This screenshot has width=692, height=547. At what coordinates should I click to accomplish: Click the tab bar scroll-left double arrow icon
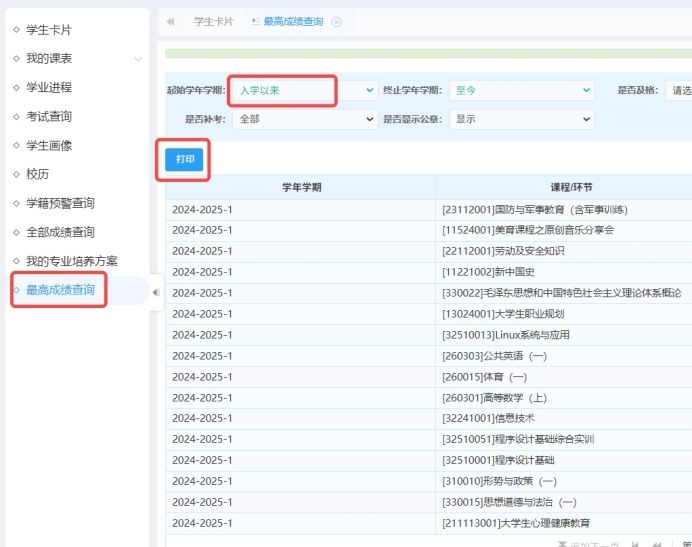[x=170, y=21]
